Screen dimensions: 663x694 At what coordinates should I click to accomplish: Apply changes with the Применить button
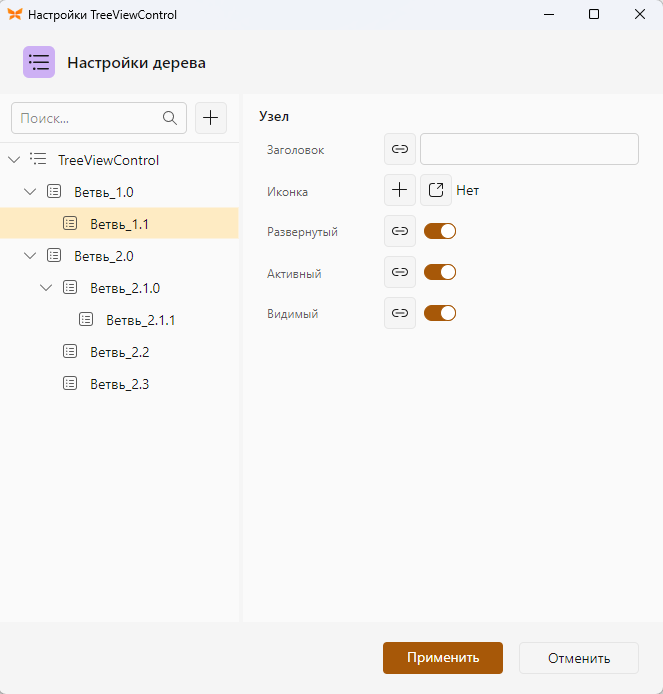click(x=443, y=658)
